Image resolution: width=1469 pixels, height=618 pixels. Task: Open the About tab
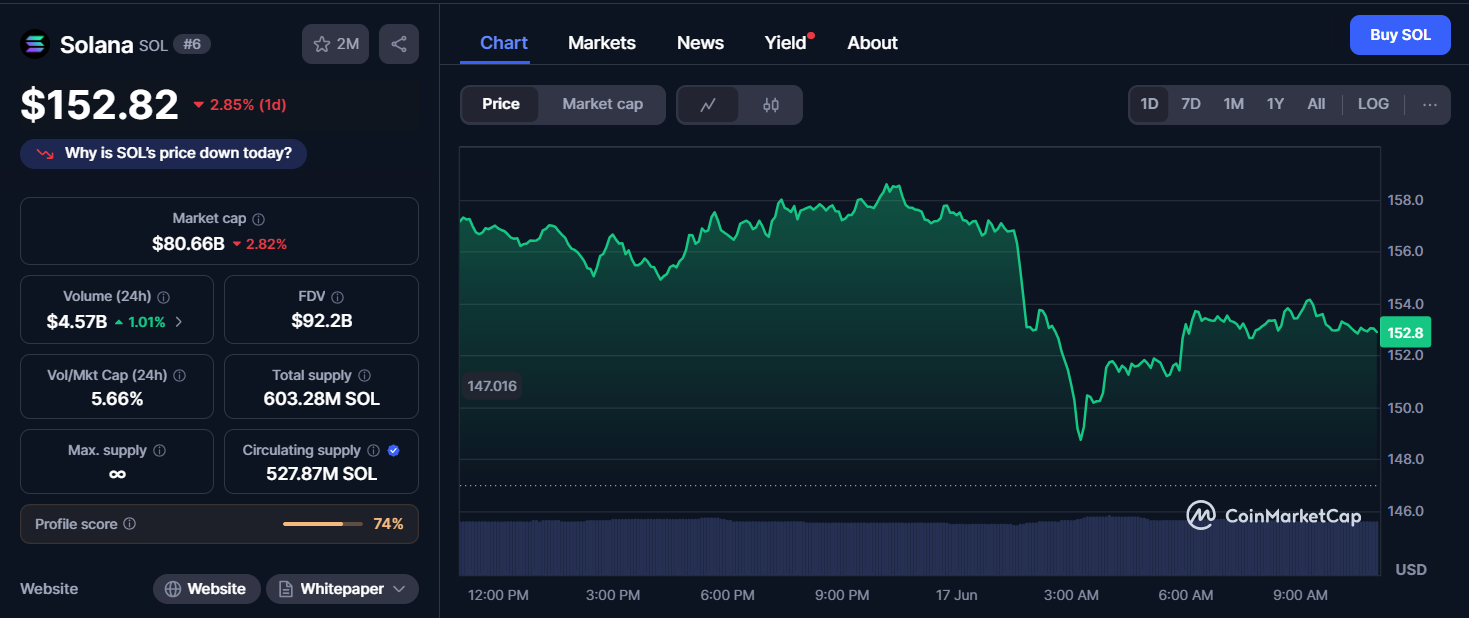point(872,43)
